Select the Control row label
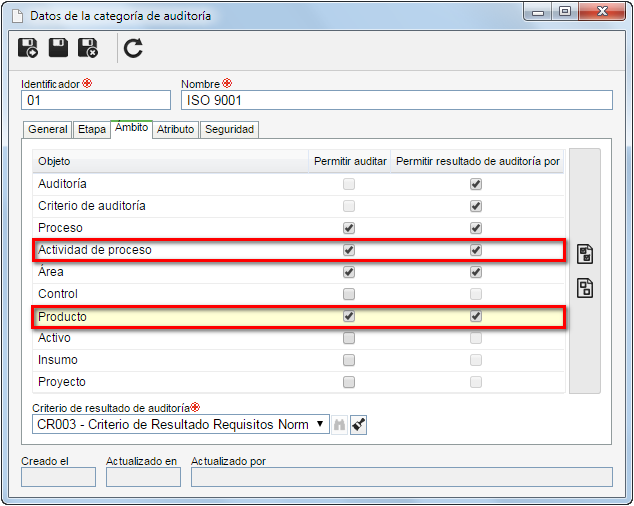The height and width of the screenshot is (506, 634). (x=58, y=294)
